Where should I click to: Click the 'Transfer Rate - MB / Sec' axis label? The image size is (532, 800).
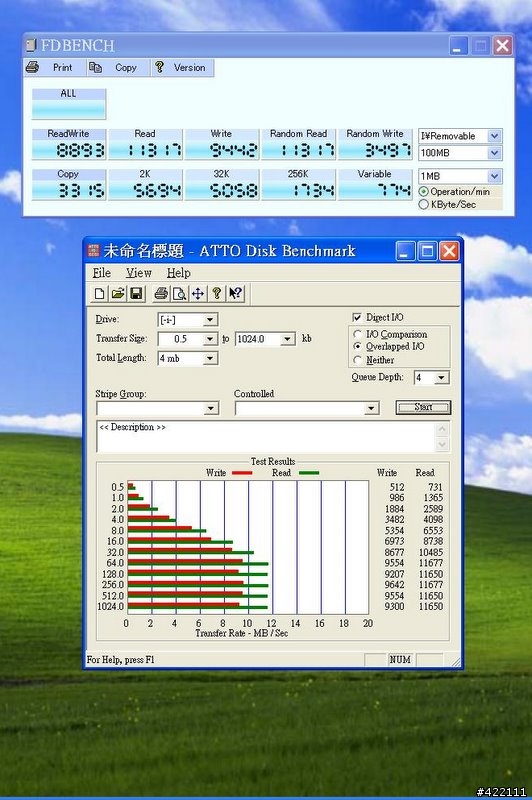(241, 633)
